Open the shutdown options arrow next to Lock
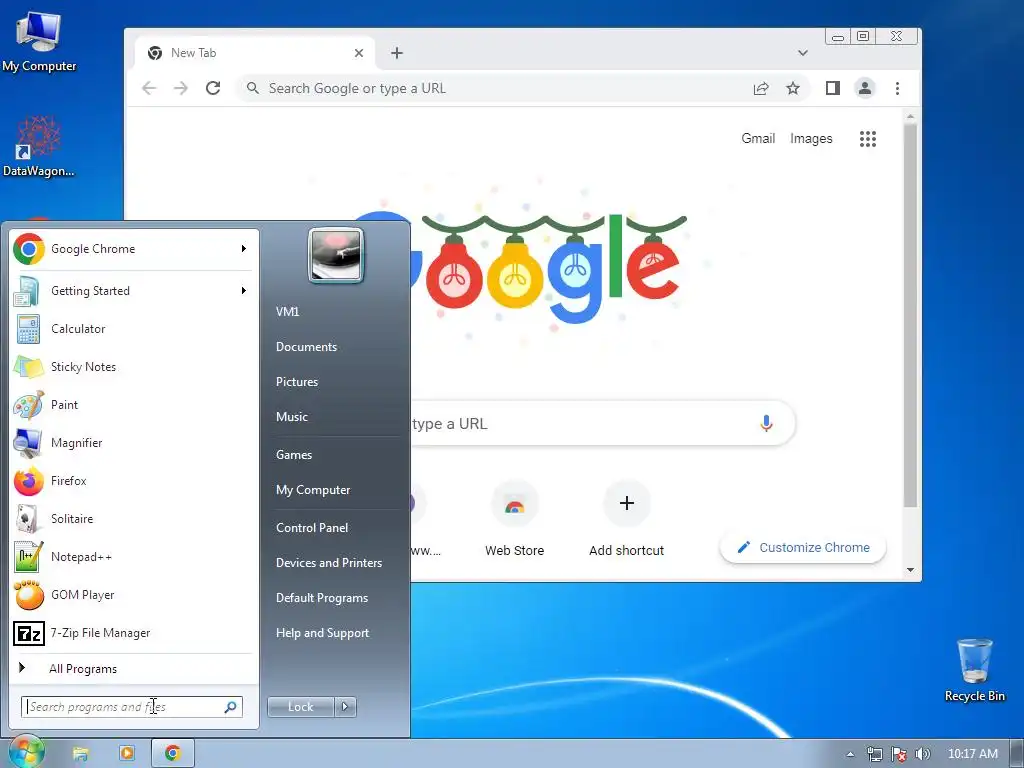The width and height of the screenshot is (1024, 768). (x=345, y=707)
